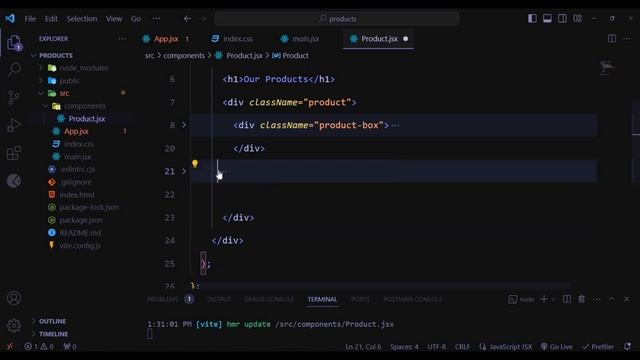Viewport: 640px width, 360px height.
Task: Open the launch profile dropdown beside New Terminal
Action: (553, 299)
